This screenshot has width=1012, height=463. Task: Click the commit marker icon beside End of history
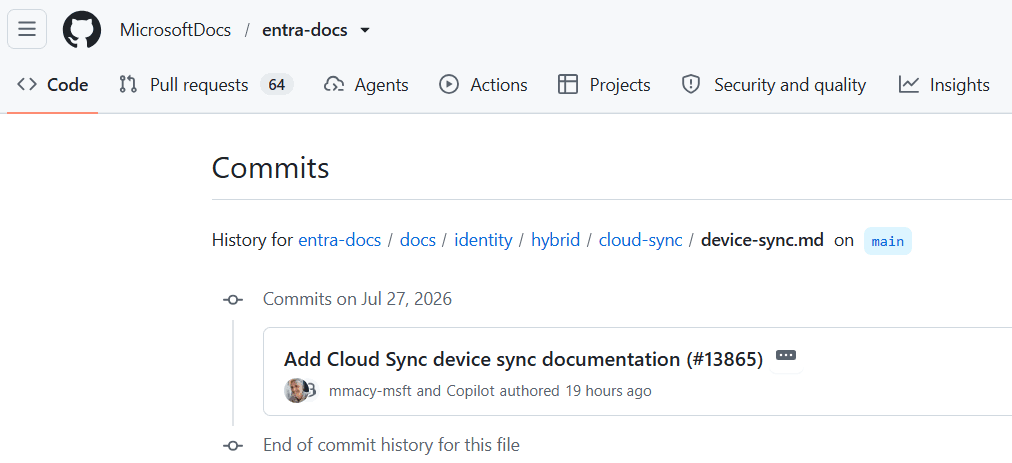(x=233, y=446)
